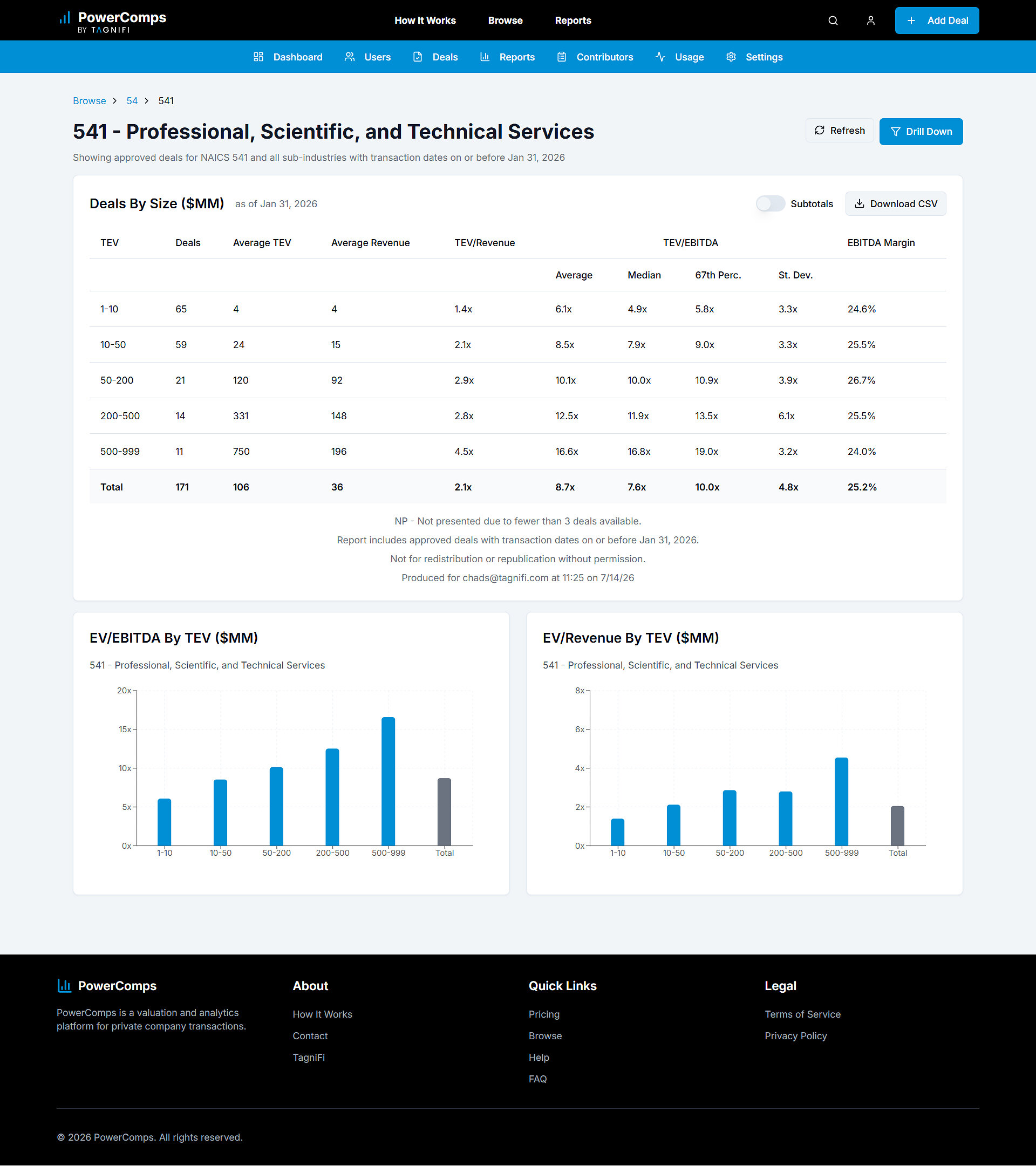Click gray Total bar in EV/EBITDA chart
1036x1166 pixels.
(x=445, y=813)
